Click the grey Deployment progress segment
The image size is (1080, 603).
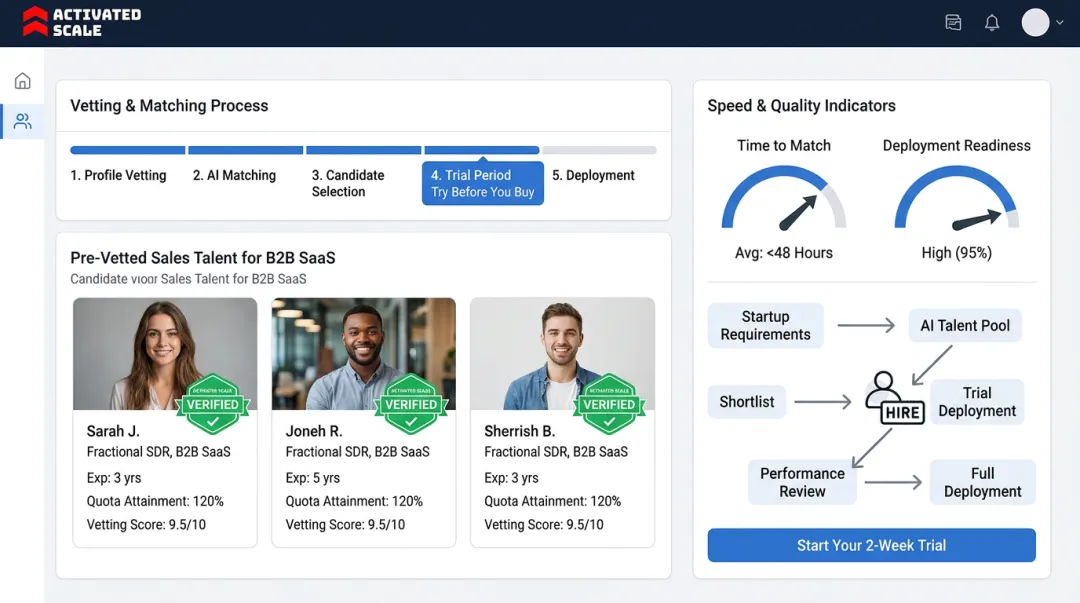coord(599,150)
